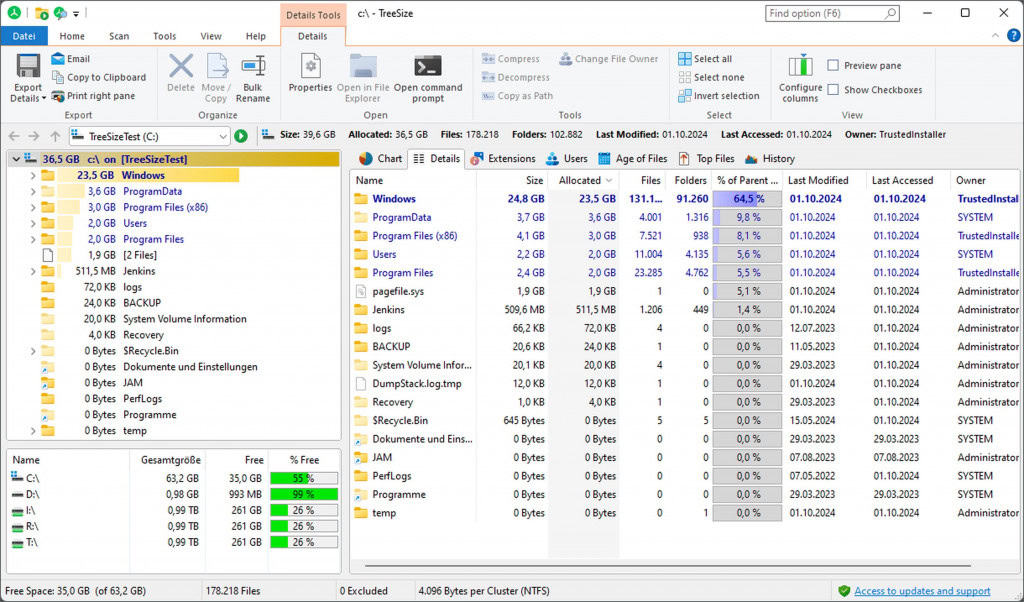
Task: Enable the Preview pane checkbox
Action: coord(833,66)
